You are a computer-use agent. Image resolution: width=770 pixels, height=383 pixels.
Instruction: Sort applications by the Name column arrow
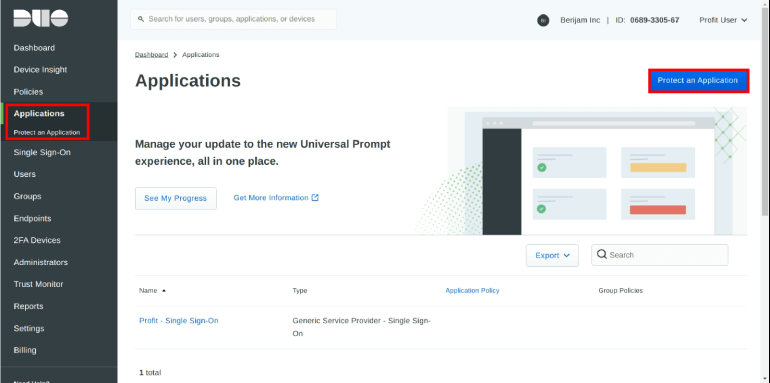coord(164,291)
